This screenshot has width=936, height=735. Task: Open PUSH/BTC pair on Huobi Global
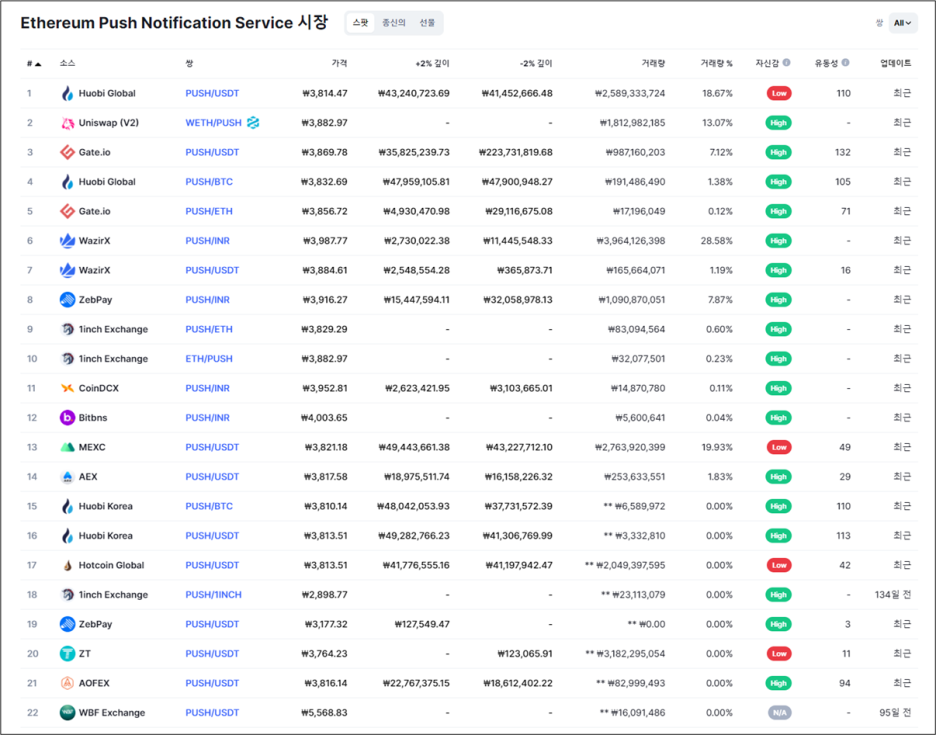click(209, 182)
